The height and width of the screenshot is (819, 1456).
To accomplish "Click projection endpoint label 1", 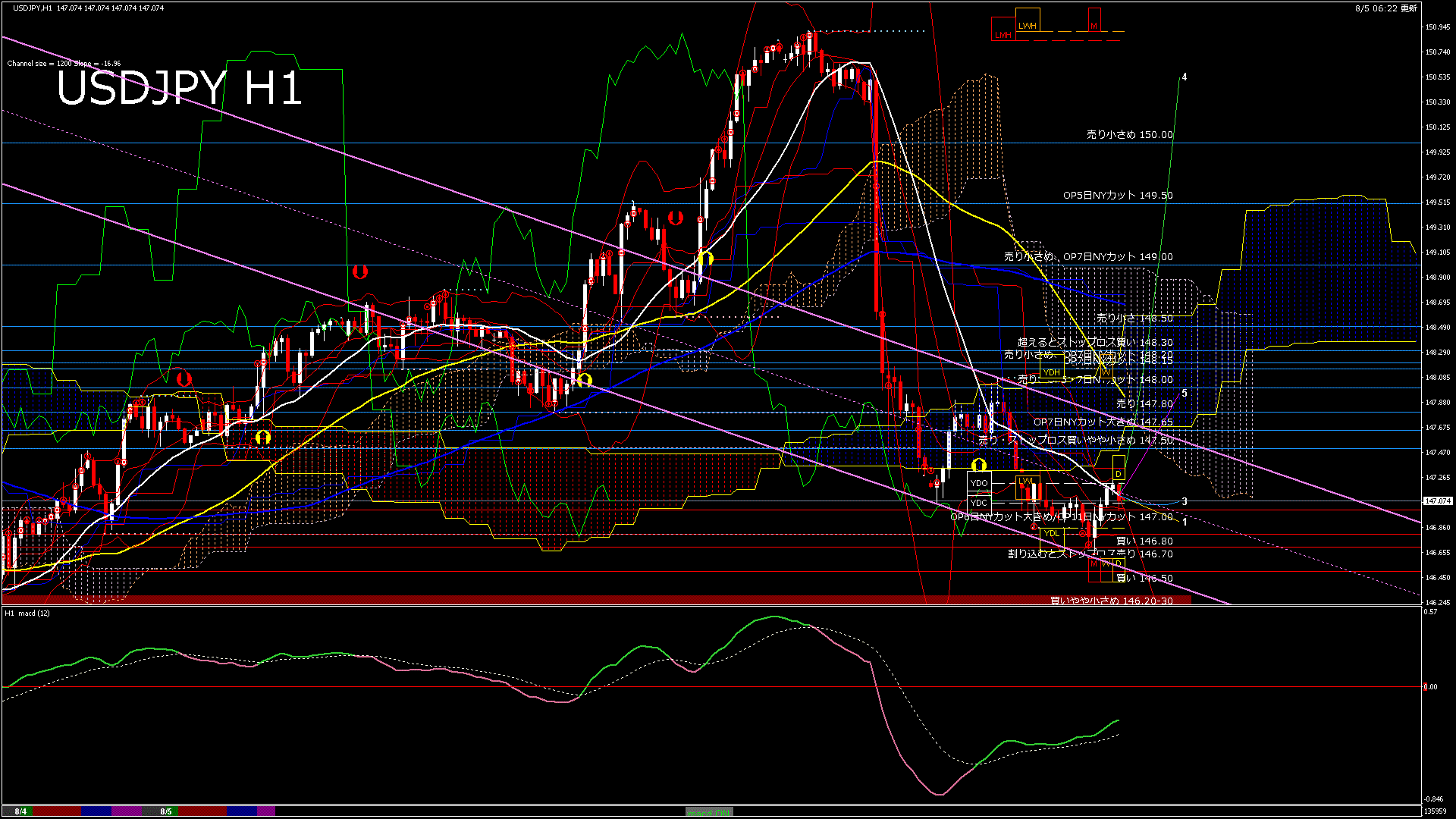I will [1185, 522].
